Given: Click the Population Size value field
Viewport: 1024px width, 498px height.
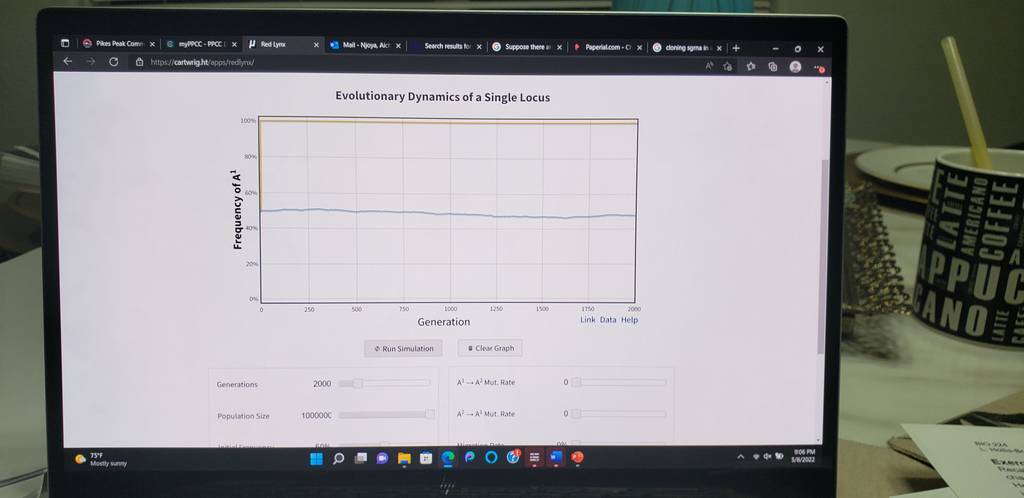Looking at the screenshot, I should coord(317,416).
